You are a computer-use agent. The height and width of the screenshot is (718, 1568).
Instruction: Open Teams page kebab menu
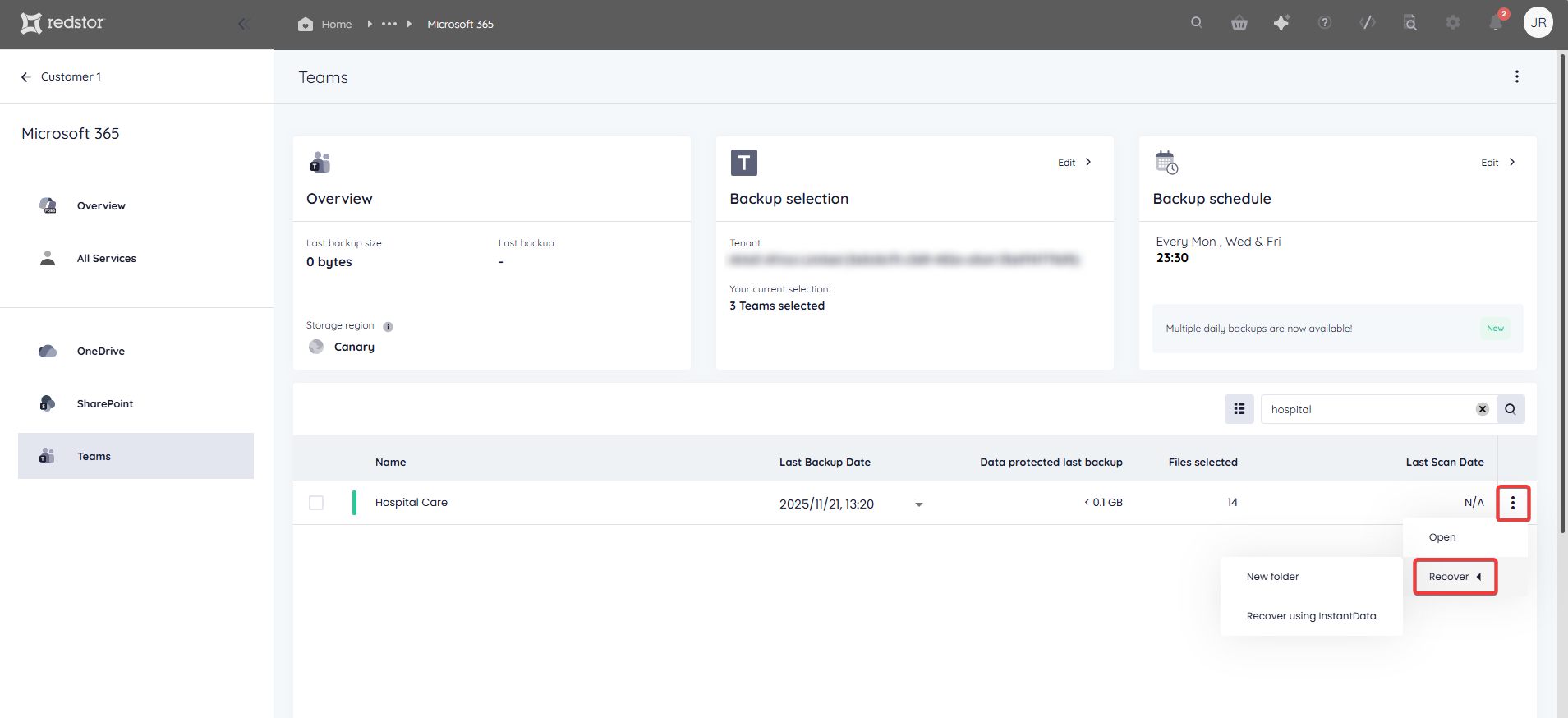point(1517,76)
